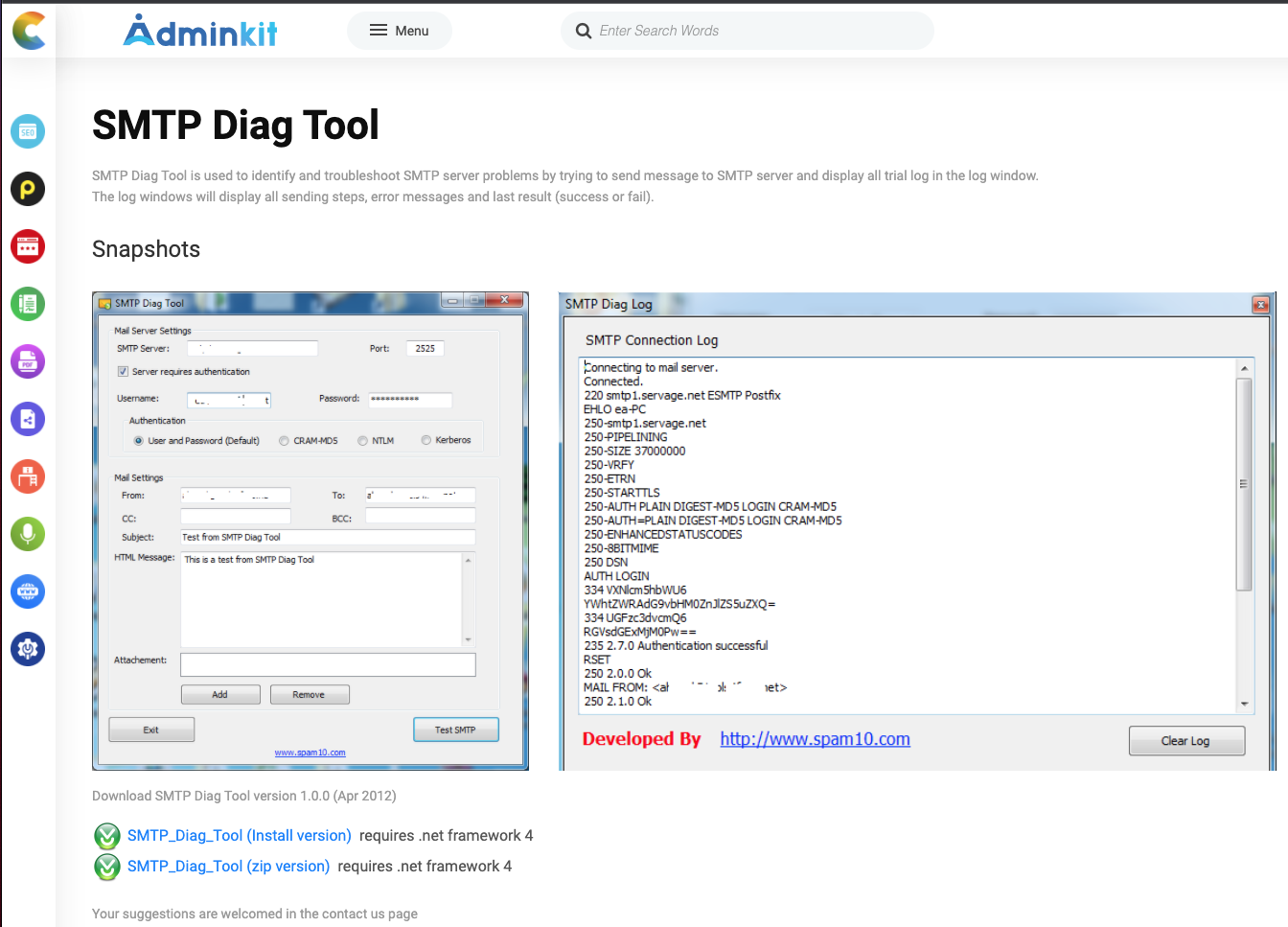Open the SEO tools sidebar icon
The height and width of the screenshot is (927, 1288).
(28, 131)
